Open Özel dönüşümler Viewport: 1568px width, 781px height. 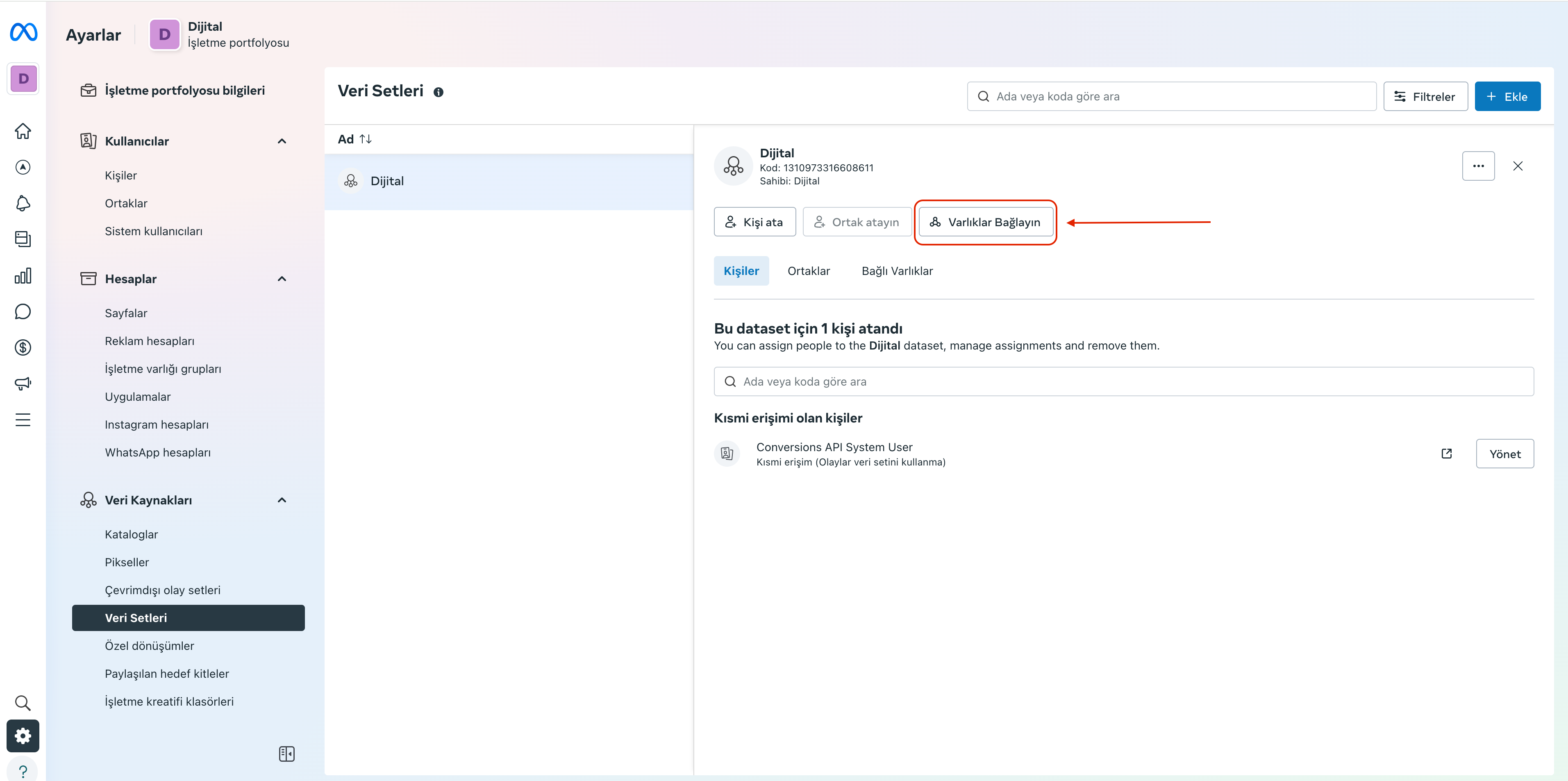(x=149, y=646)
